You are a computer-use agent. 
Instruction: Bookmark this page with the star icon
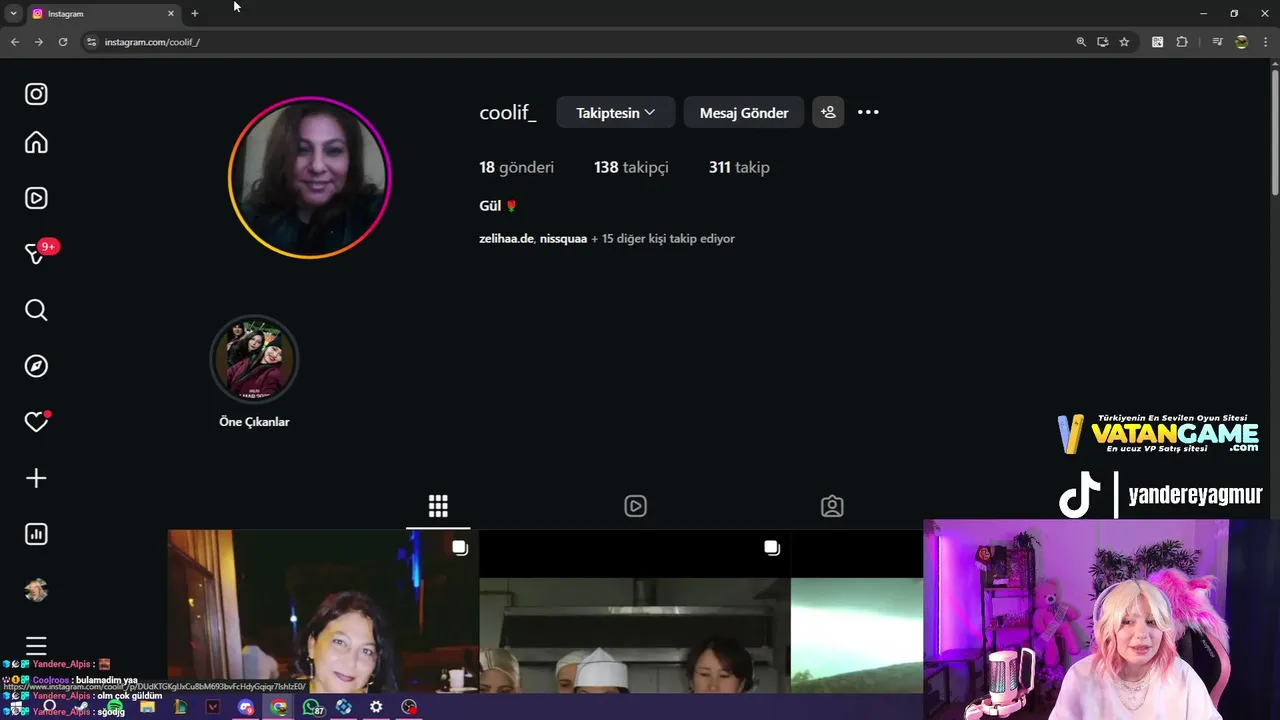coord(1124,42)
